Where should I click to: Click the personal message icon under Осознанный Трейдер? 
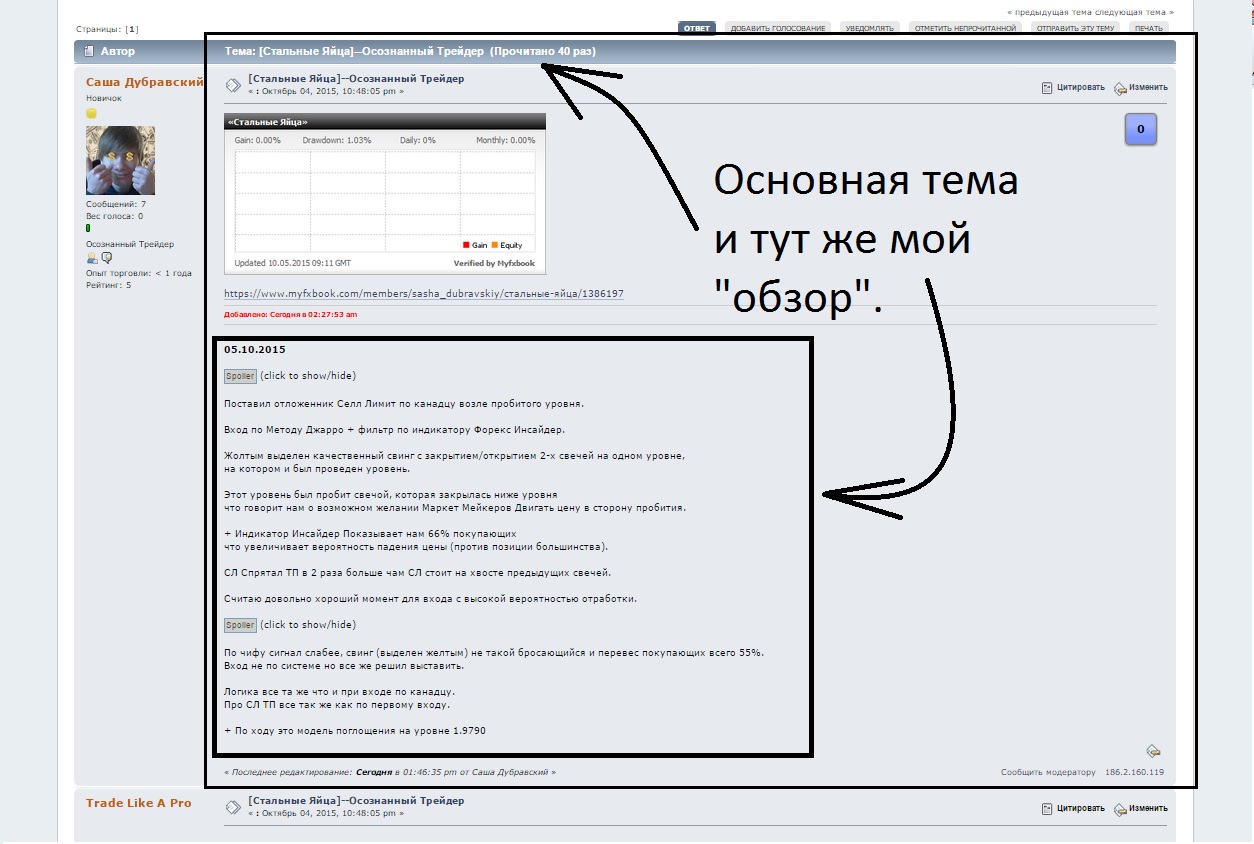tap(106, 258)
